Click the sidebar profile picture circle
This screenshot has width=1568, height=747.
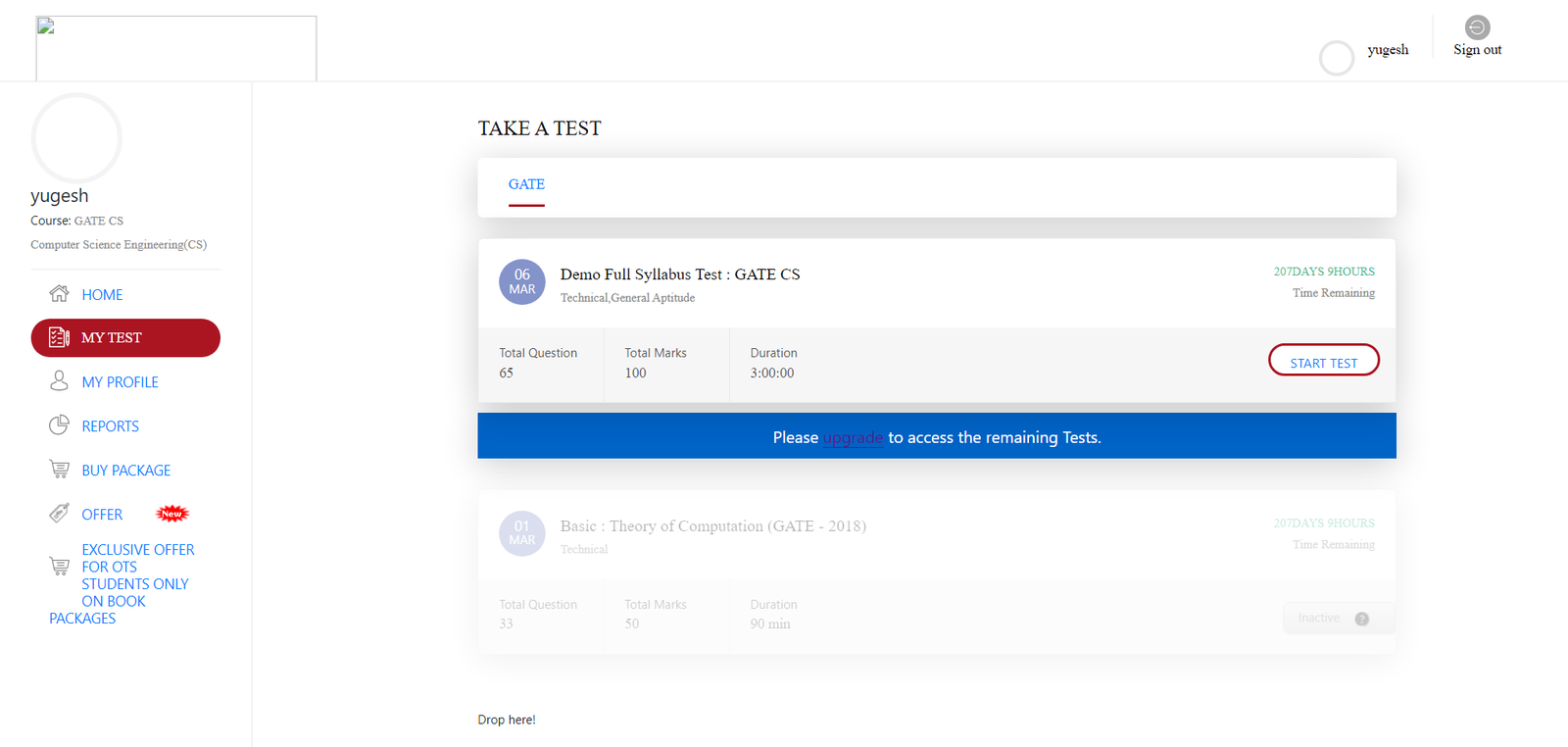point(76,138)
